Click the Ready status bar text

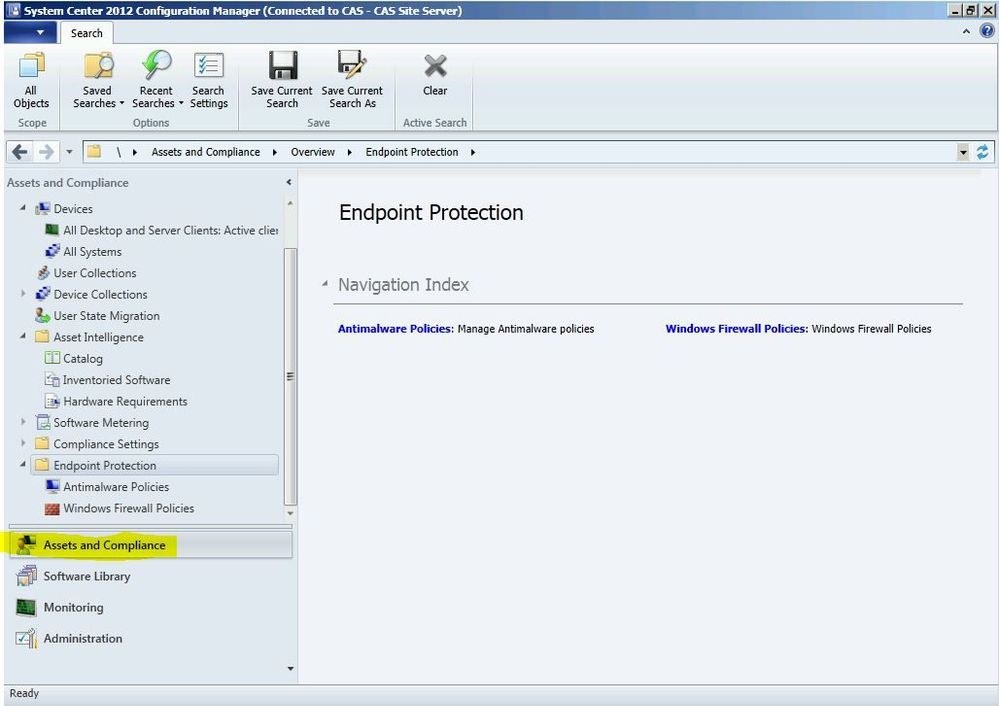click(24, 693)
